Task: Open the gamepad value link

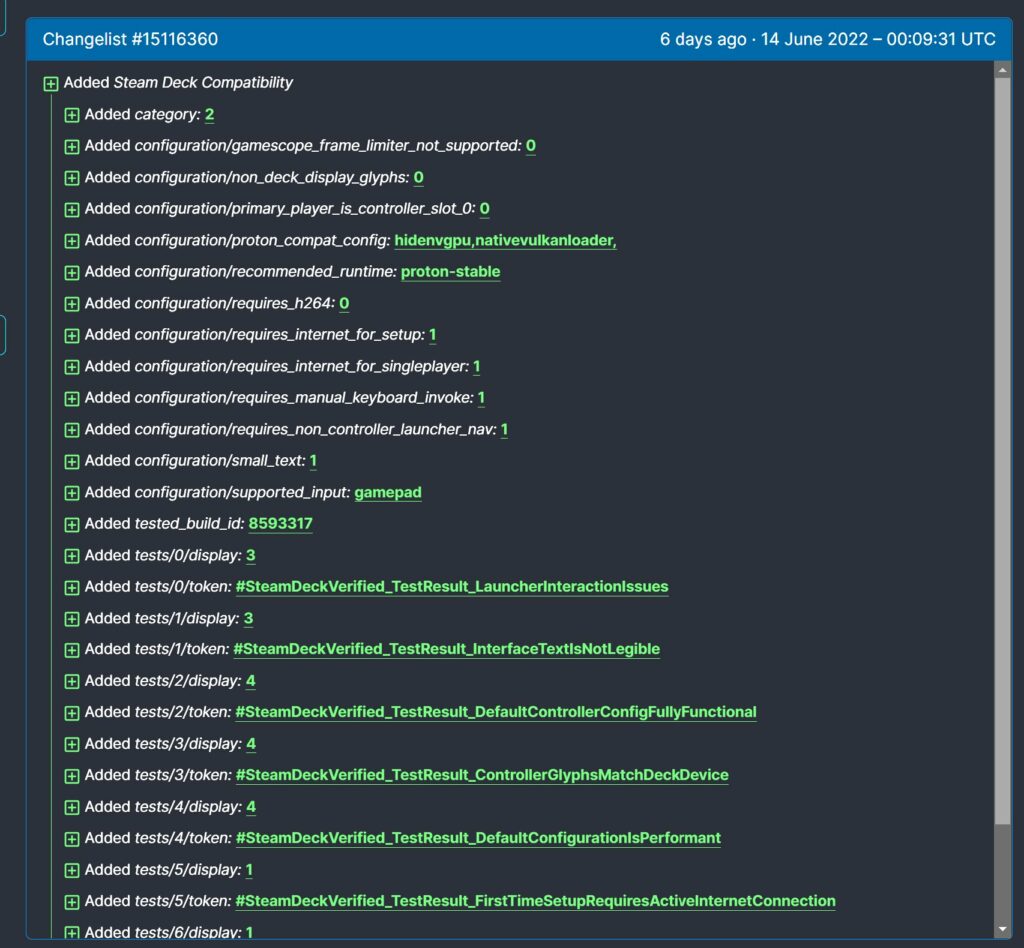Action: point(388,492)
